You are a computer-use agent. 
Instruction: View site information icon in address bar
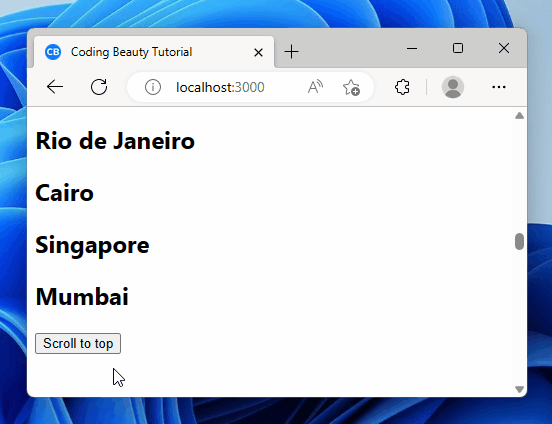(x=153, y=87)
